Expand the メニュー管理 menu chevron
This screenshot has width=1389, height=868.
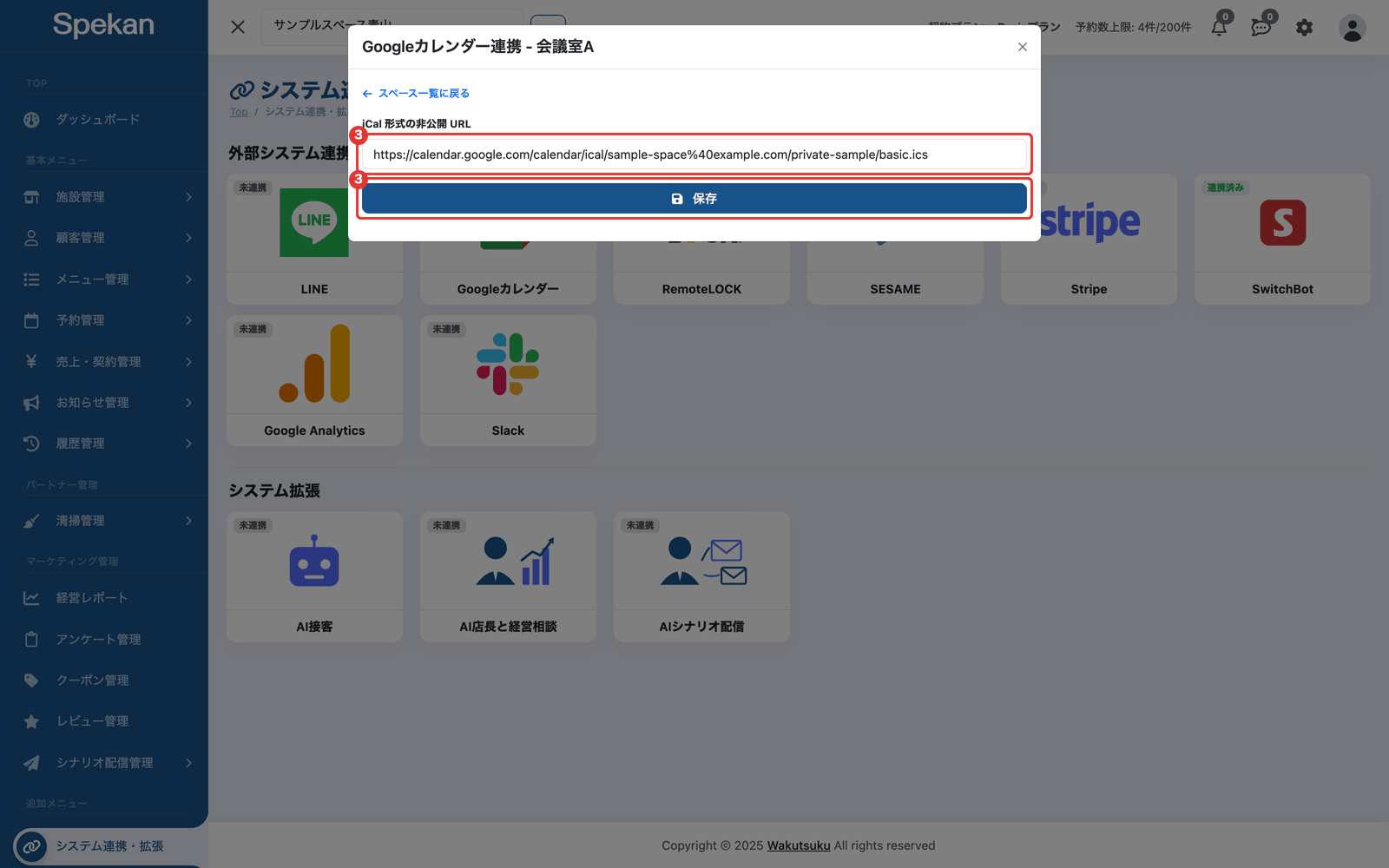point(188,279)
